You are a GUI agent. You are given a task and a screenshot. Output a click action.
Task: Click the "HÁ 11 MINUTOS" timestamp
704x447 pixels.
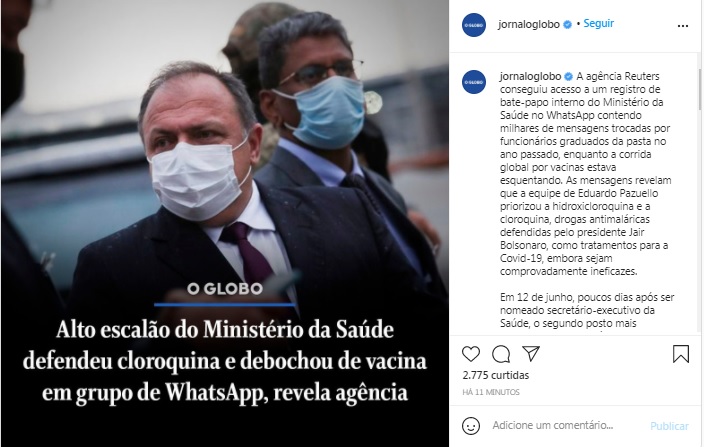point(491,392)
